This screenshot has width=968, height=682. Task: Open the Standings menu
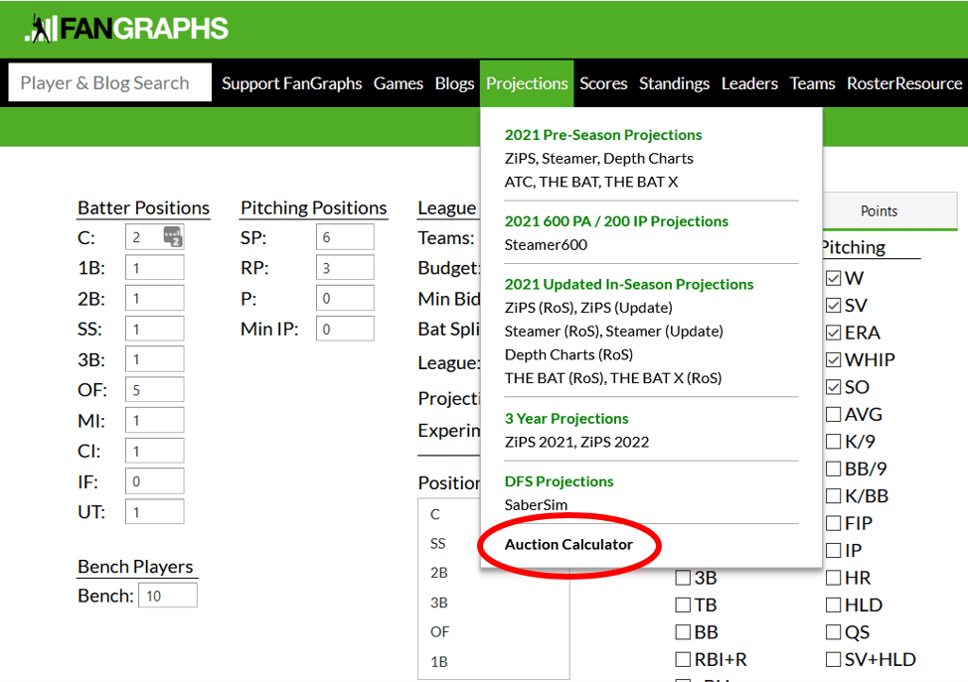click(x=674, y=84)
